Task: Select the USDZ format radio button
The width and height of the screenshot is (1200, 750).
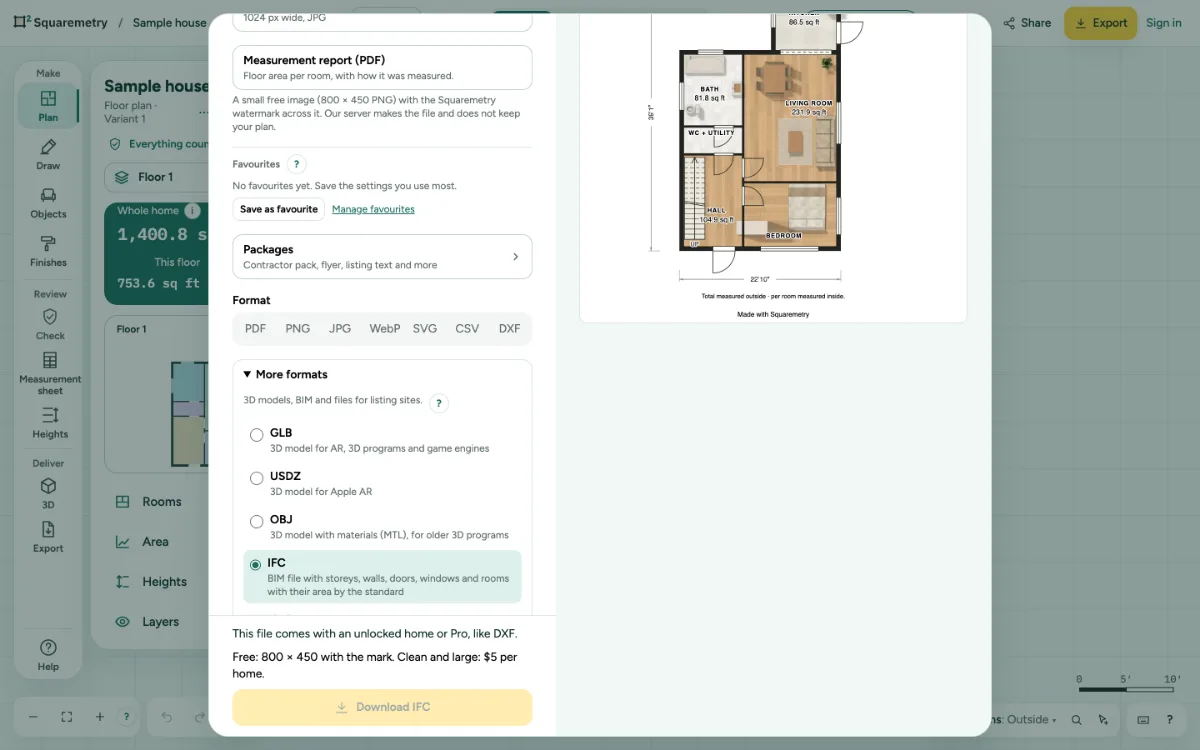Action: [x=257, y=478]
